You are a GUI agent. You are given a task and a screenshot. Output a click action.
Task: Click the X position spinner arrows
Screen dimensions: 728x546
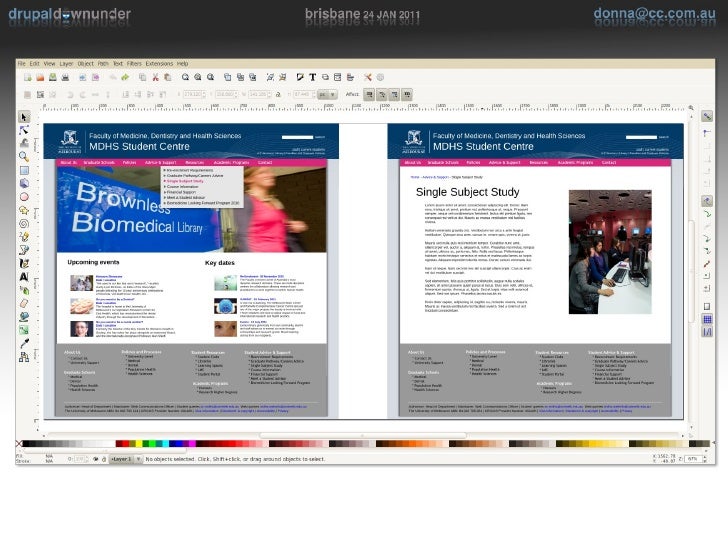point(204,95)
